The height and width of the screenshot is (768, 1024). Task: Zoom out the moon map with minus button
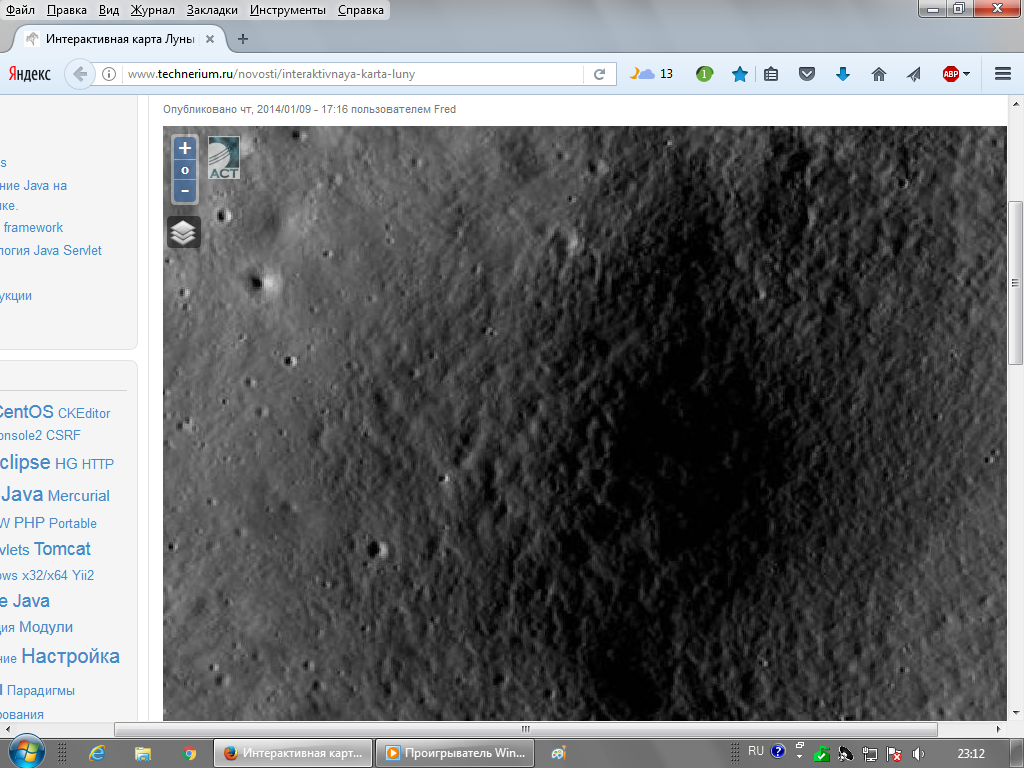tap(185, 191)
